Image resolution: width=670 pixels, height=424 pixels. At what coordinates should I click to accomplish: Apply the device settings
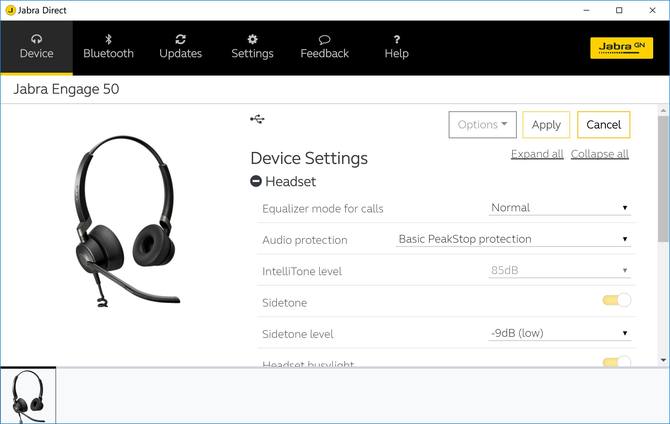(546, 124)
